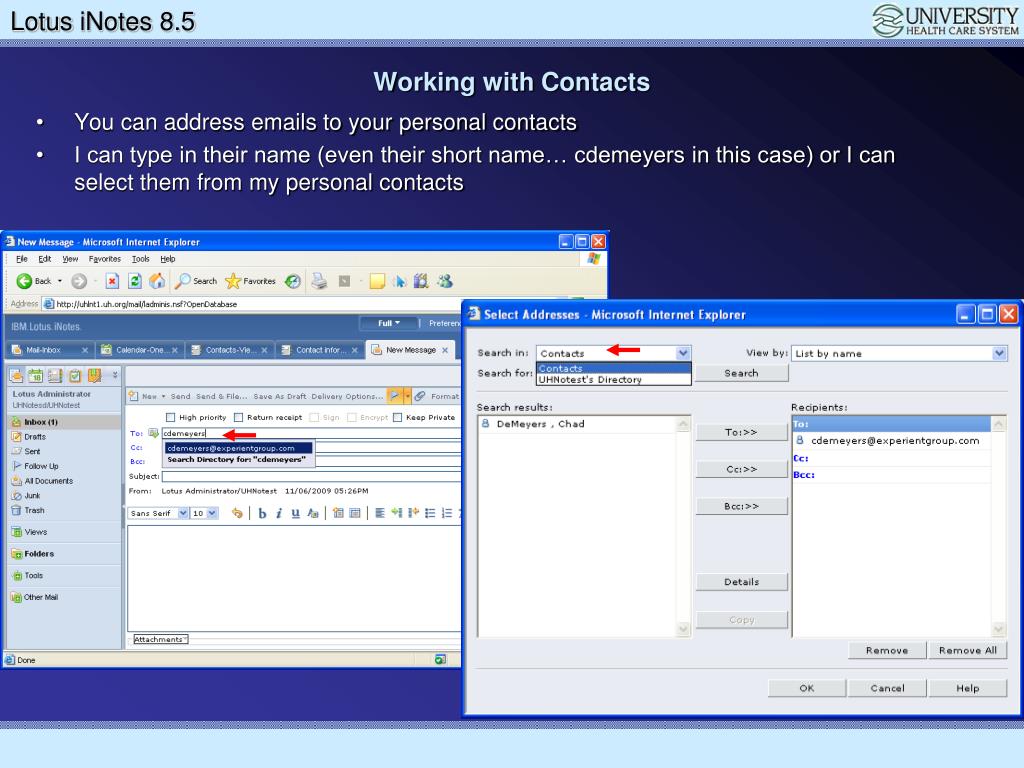1024x768 pixels.
Task: Click the Search results scrollbar
Action: (683, 526)
